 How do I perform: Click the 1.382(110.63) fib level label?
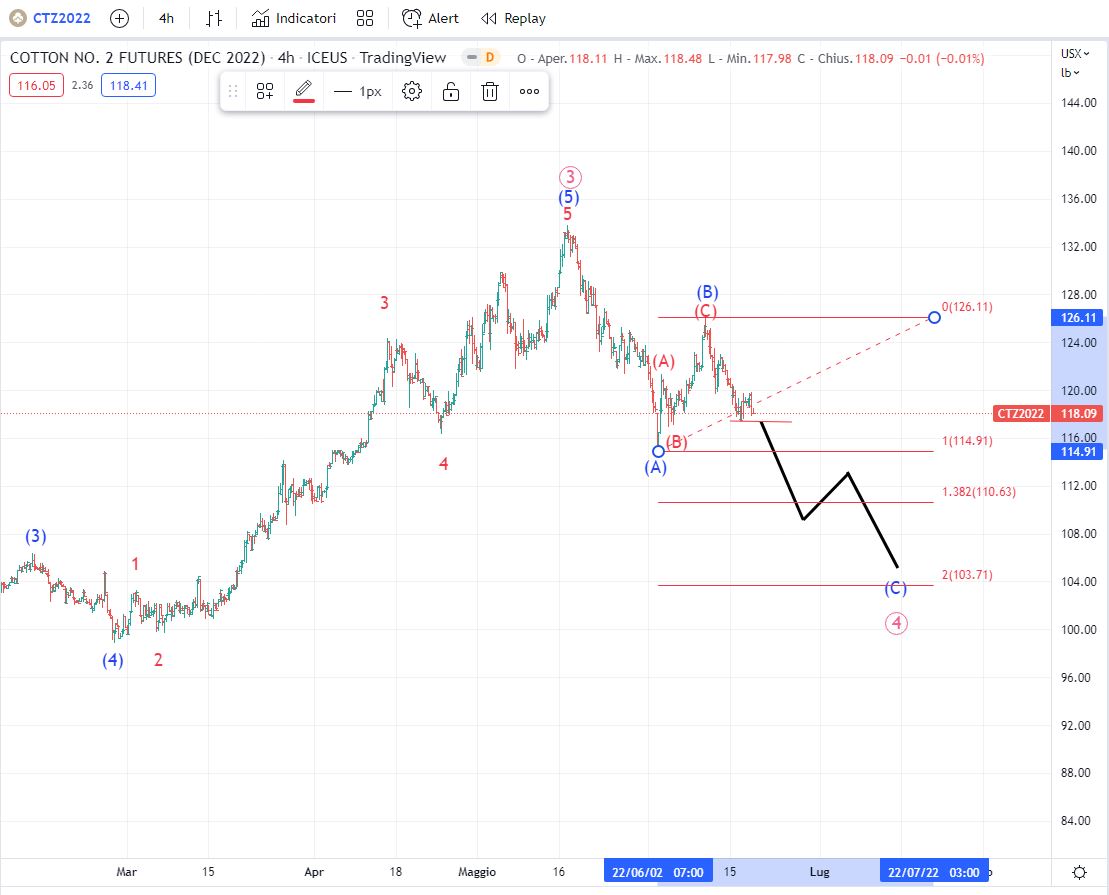979,492
